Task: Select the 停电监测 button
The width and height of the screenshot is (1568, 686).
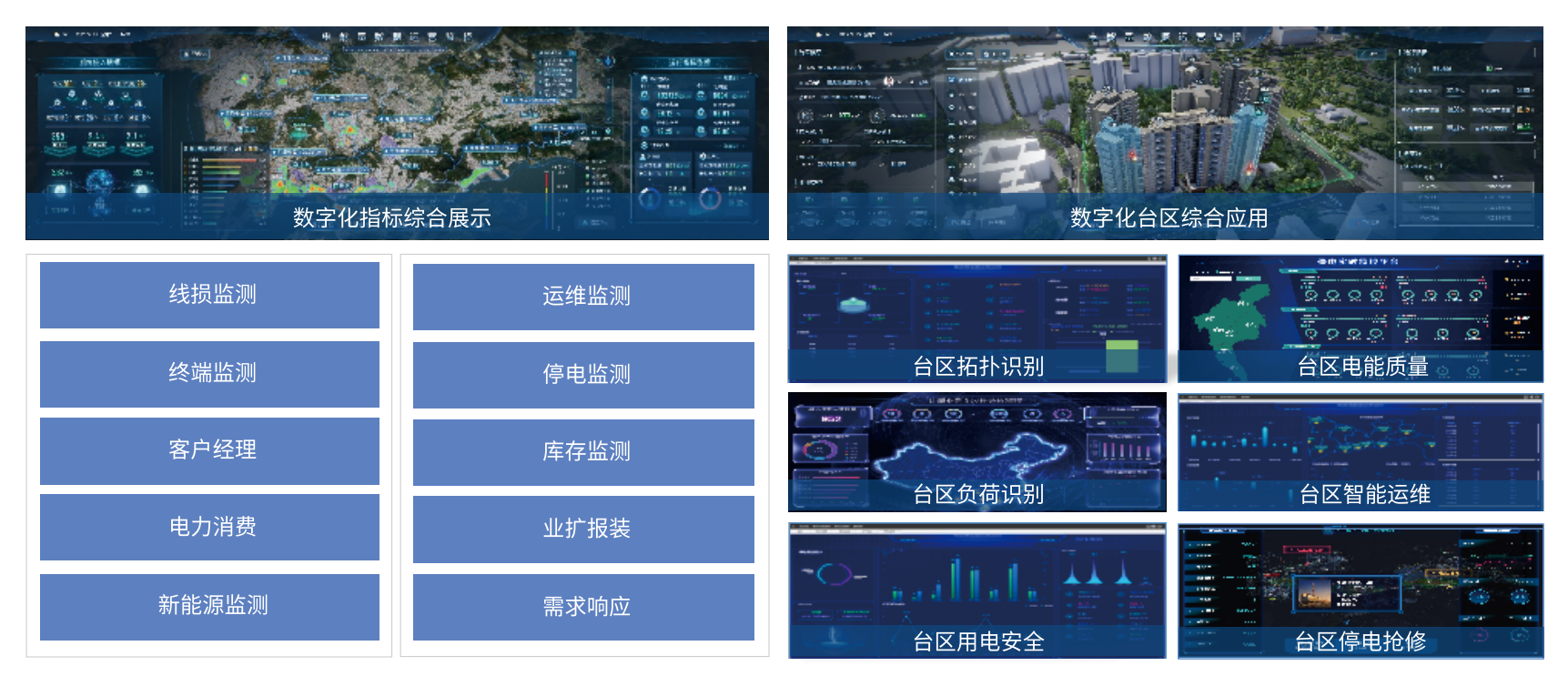Action: pyautogui.click(x=583, y=375)
